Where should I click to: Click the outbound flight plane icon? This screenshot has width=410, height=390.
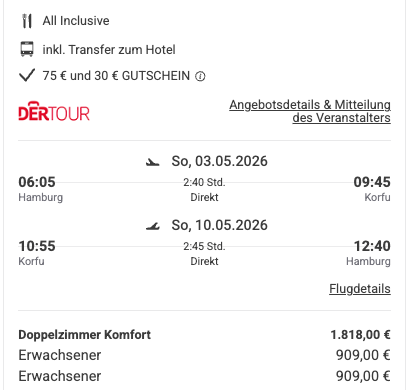pyautogui.click(x=153, y=162)
